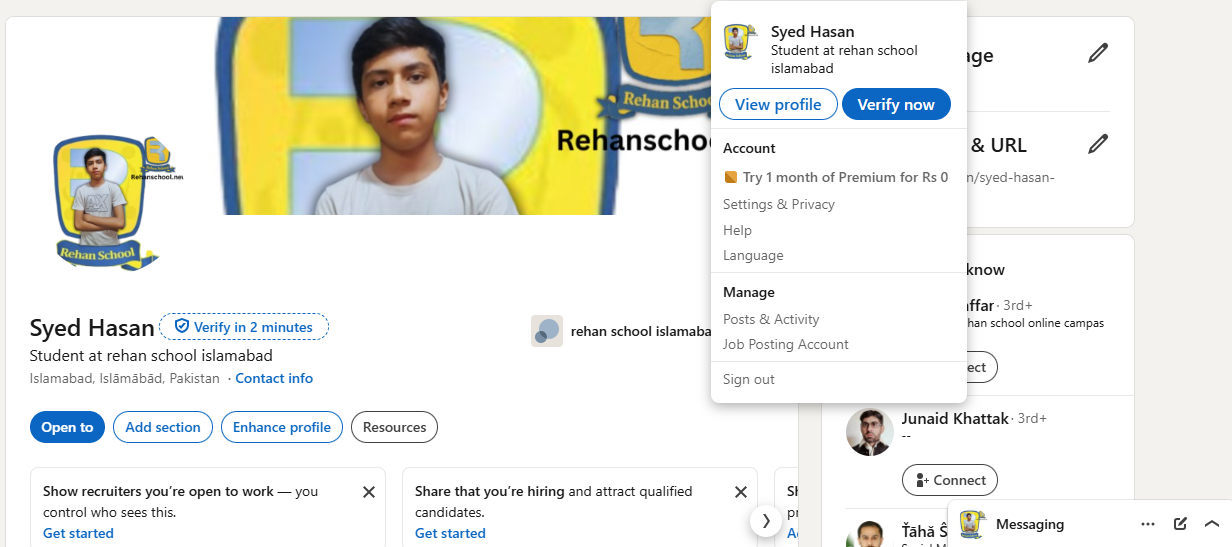Select Try 1 month of Premium offer
The height and width of the screenshot is (547, 1232).
click(x=836, y=178)
